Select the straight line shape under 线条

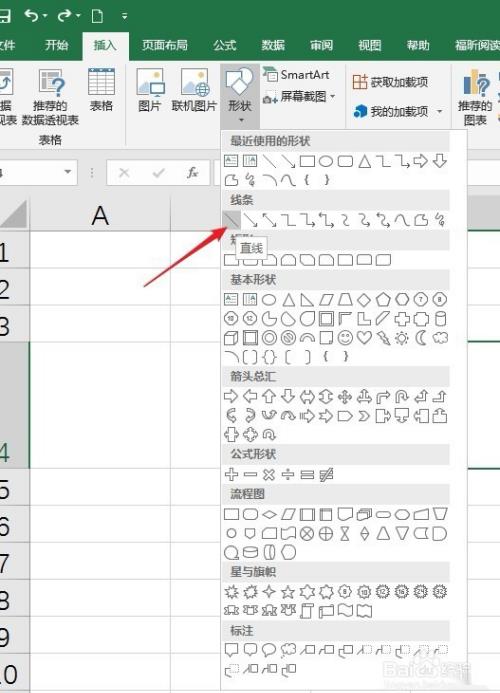pos(231,219)
